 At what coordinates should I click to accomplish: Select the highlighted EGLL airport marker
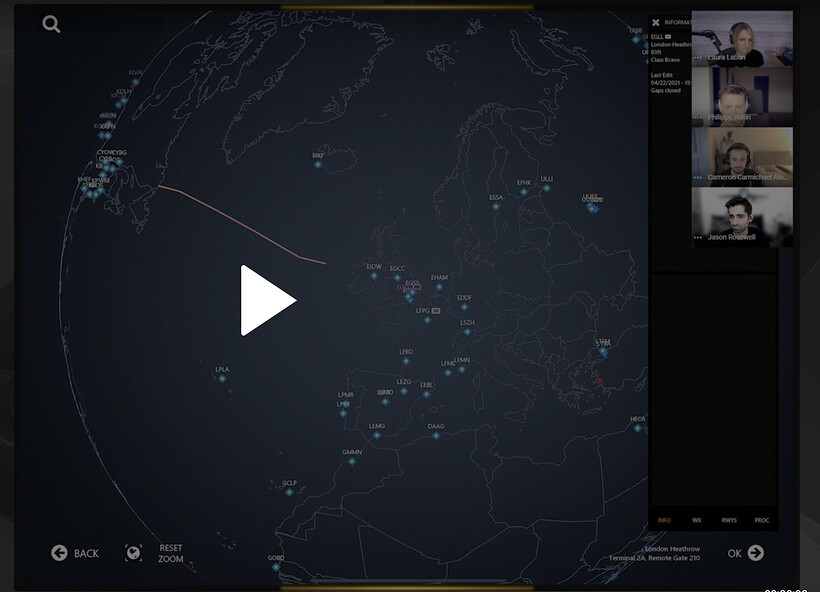pyautogui.click(x=408, y=297)
